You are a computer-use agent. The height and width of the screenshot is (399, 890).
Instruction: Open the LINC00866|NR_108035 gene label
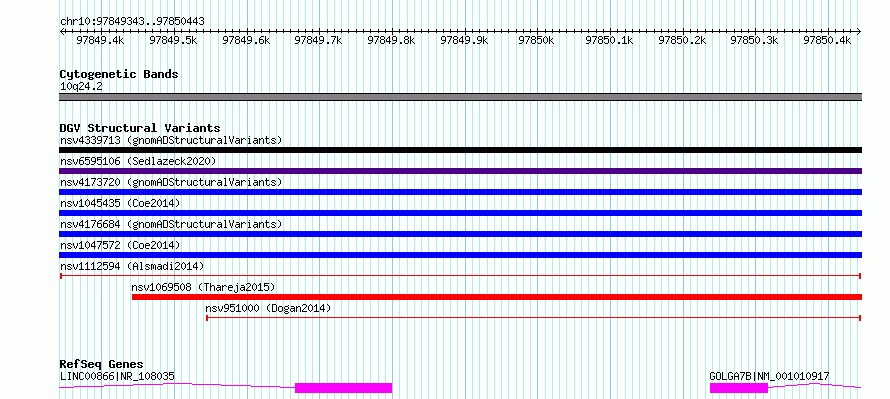click(117, 376)
